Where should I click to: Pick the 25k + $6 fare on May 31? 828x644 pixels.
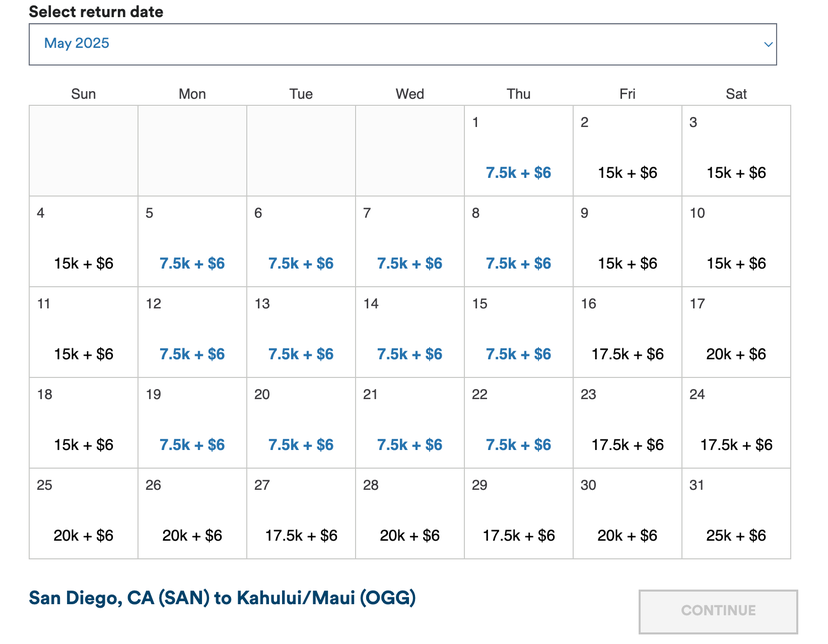736,512
